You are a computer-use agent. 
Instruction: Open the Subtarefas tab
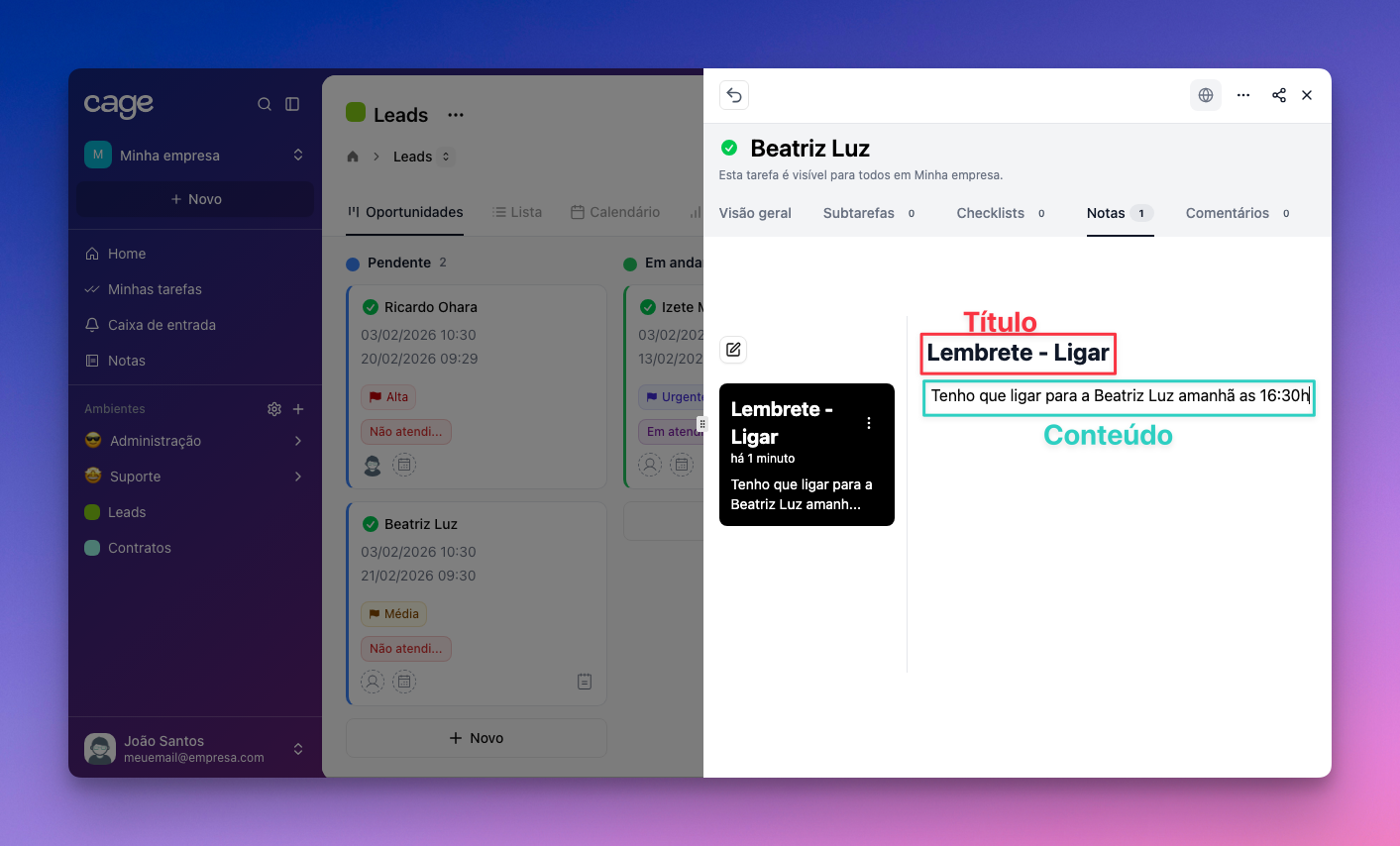click(x=858, y=213)
